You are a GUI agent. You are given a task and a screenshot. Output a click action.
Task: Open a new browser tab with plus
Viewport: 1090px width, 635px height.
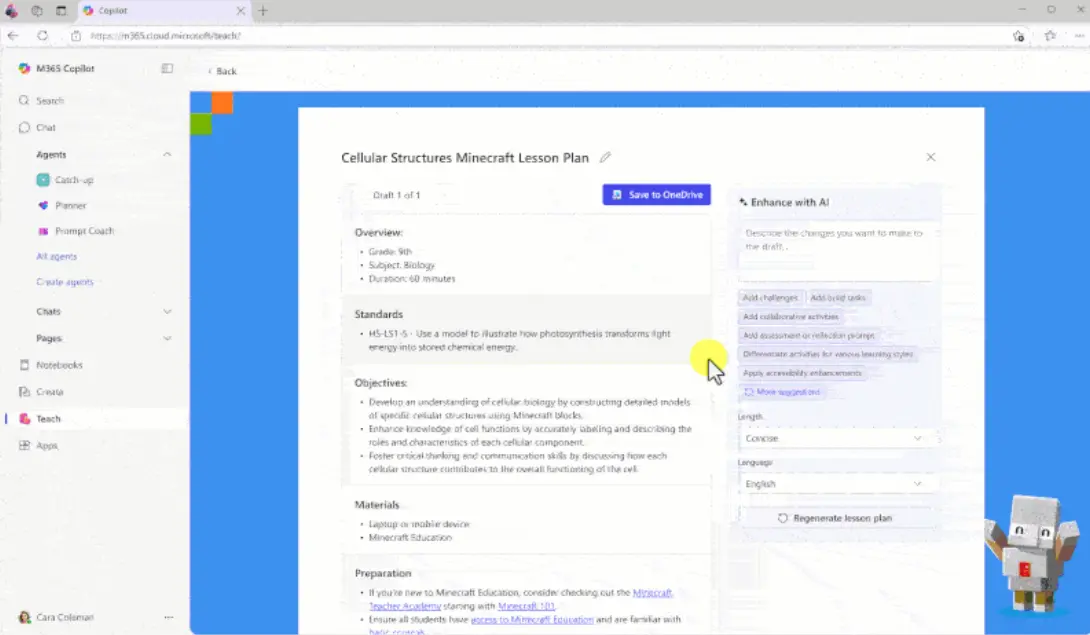tap(263, 10)
